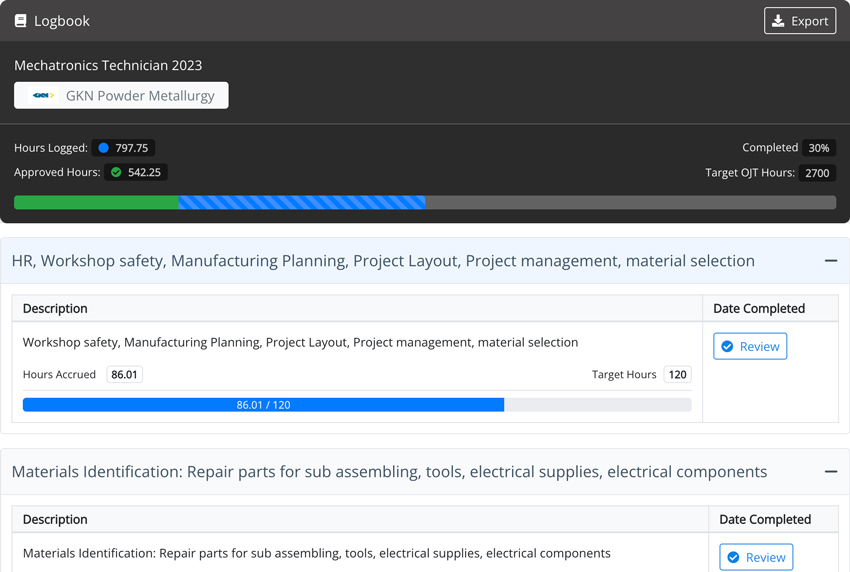Click green checkmark icon beside Approved Hours
Image resolution: width=850 pixels, height=572 pixels.
[x=116, y=173]
